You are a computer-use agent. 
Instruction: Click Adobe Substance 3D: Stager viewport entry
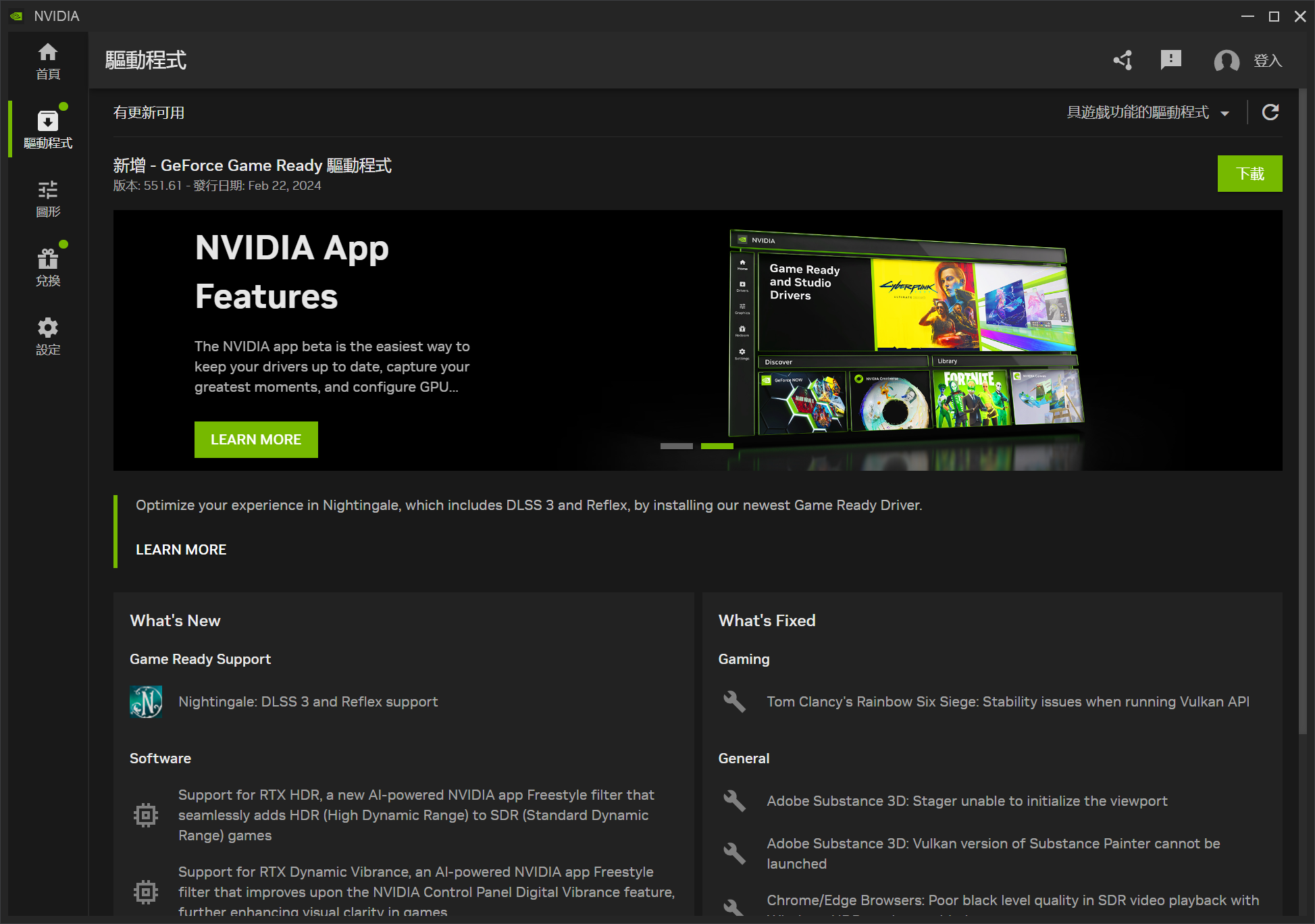pos(967,801)
